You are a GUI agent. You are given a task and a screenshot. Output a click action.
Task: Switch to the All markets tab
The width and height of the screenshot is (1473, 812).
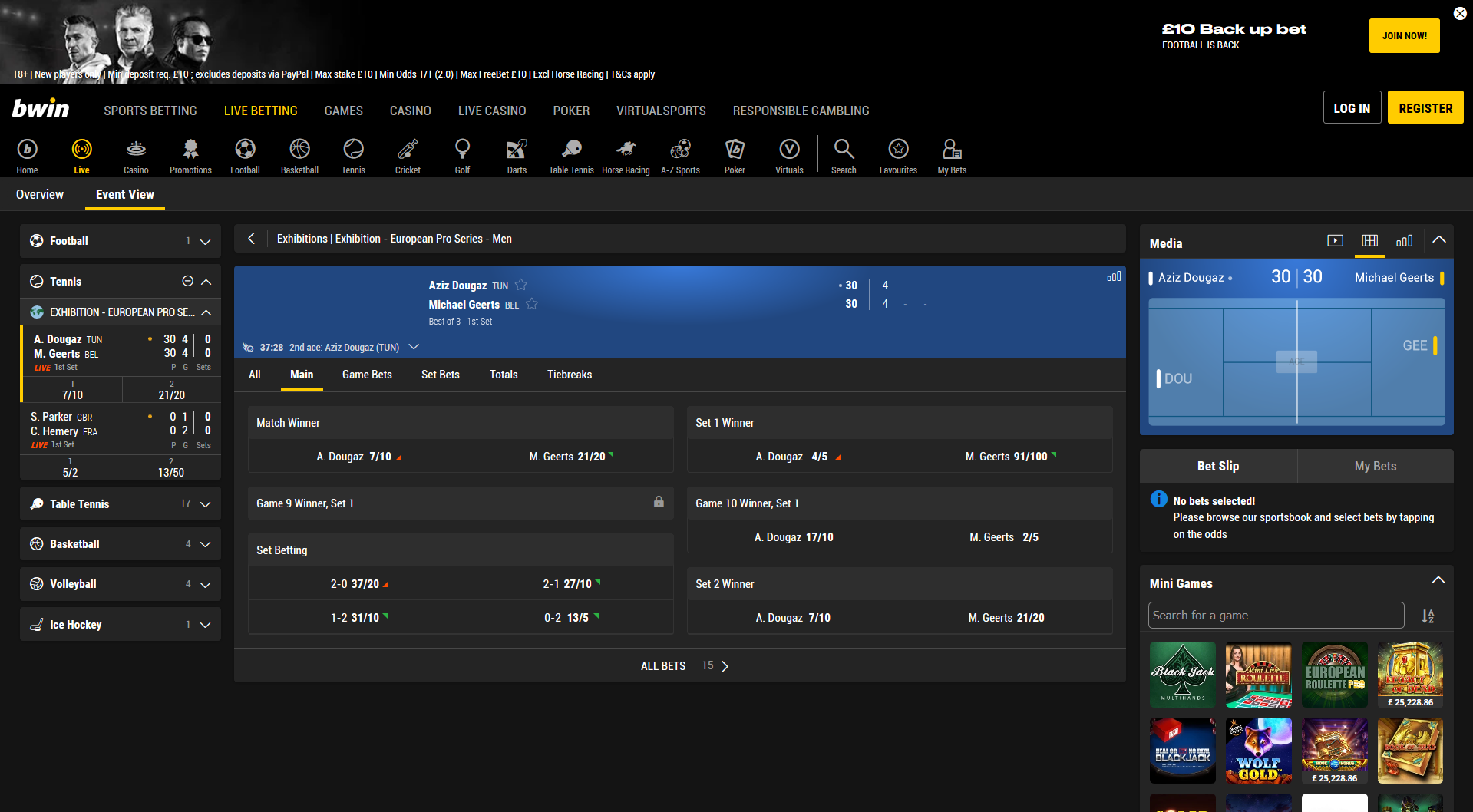255,375
